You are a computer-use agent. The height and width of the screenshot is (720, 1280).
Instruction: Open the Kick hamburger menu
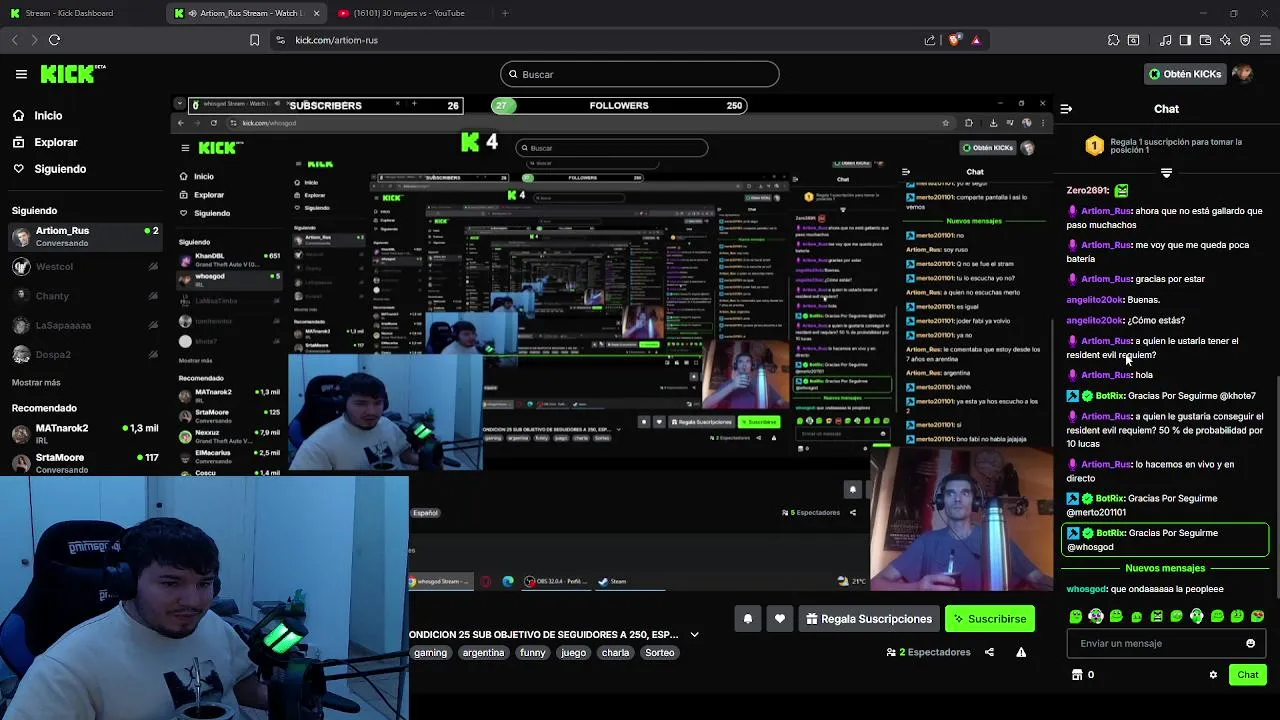click(x=21, y=74)
